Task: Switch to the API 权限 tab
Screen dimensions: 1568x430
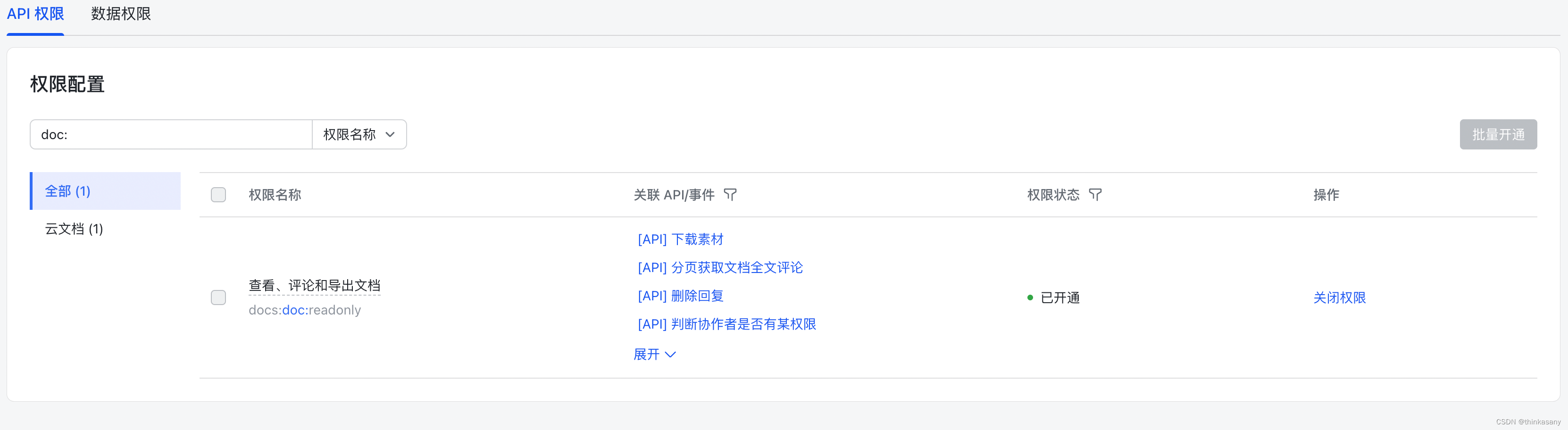Action: pyautogui.click(x=35, y=14)
